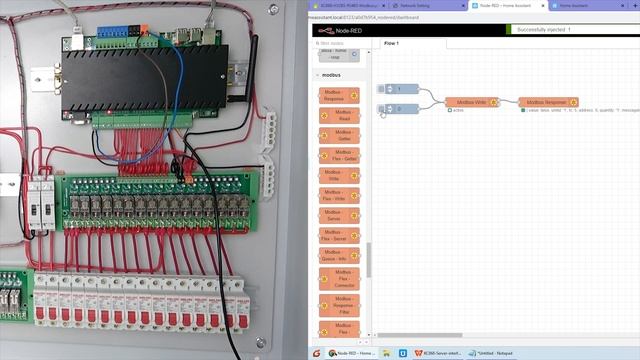Switch to the last Home Assistant browser tab
The height and width of the screenshot is (360, 640).
(588, 6)
